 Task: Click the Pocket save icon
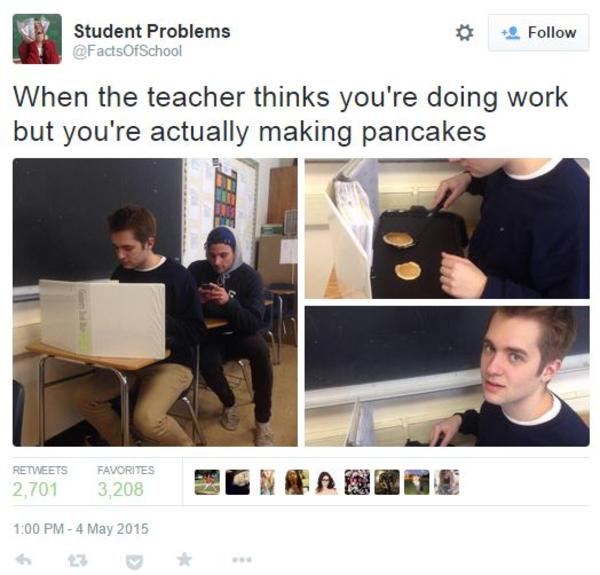pyautogui.click(x=134, y=562)
